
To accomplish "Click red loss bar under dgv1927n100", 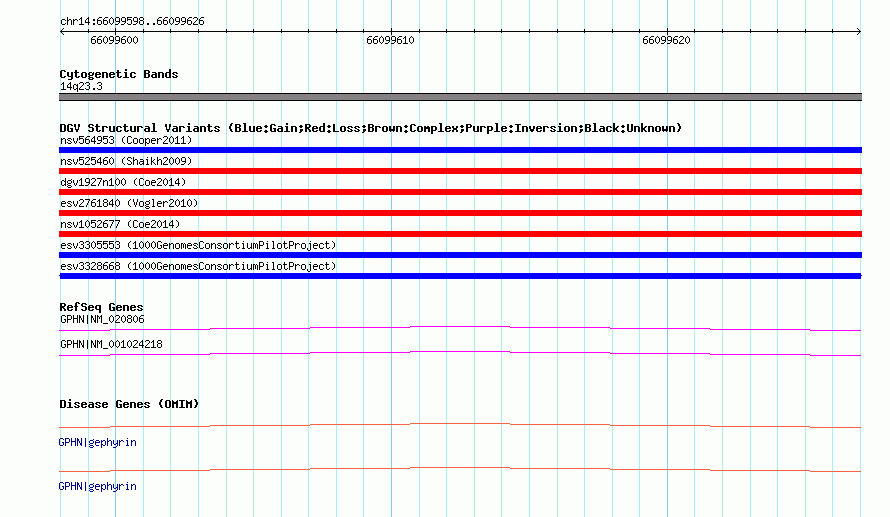I will point(460,192).
